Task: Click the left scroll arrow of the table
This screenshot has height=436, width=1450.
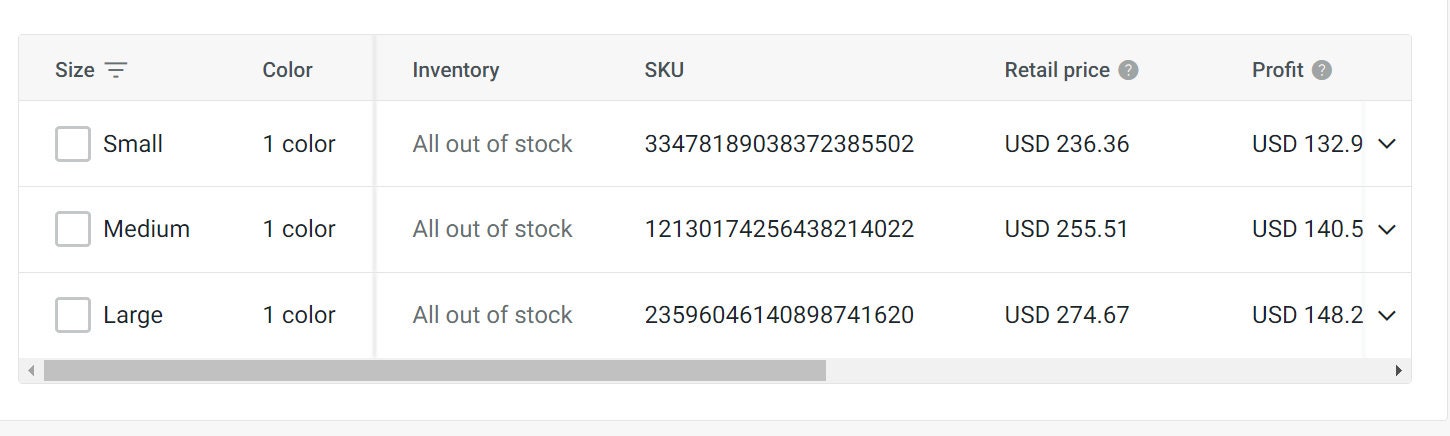Action: click(31, 371)
